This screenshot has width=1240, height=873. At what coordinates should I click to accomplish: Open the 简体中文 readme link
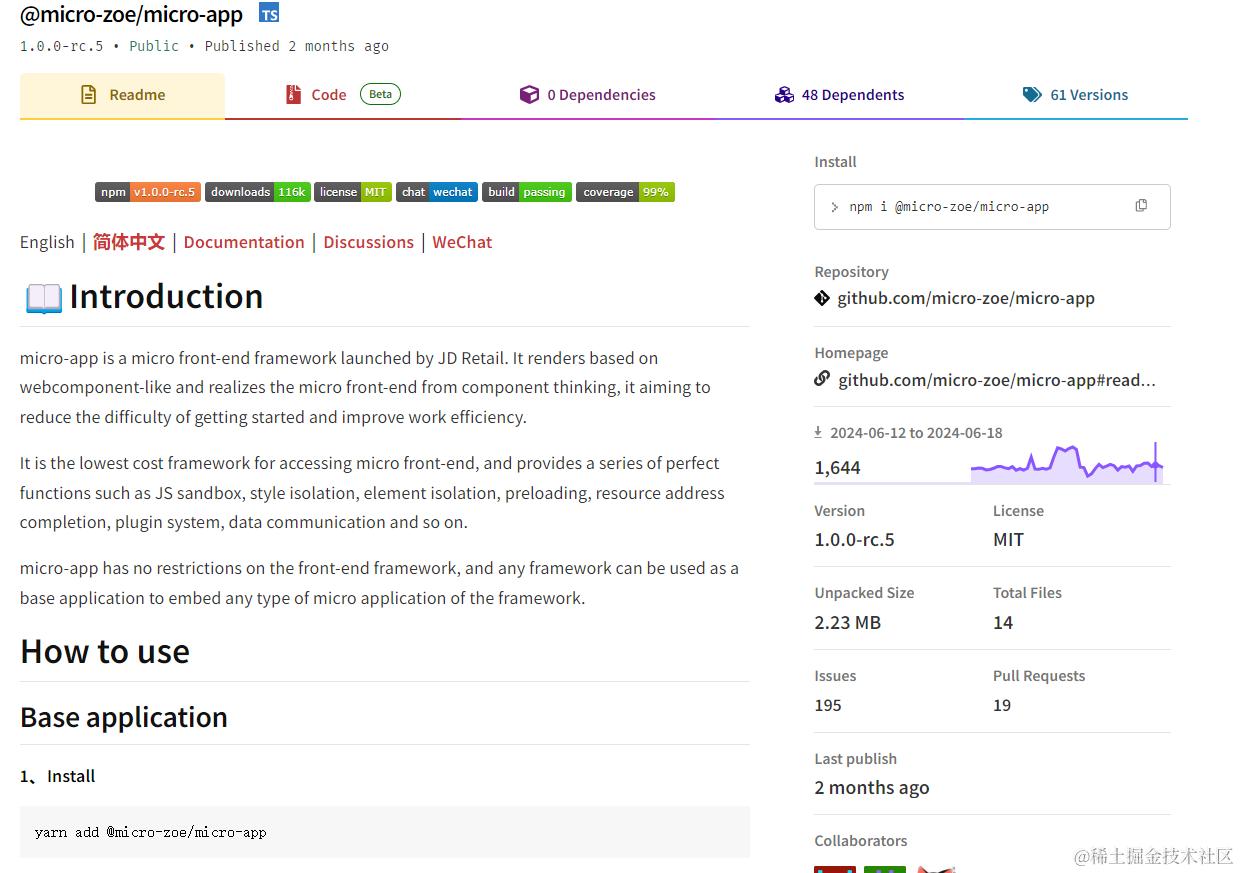point(129,242)
